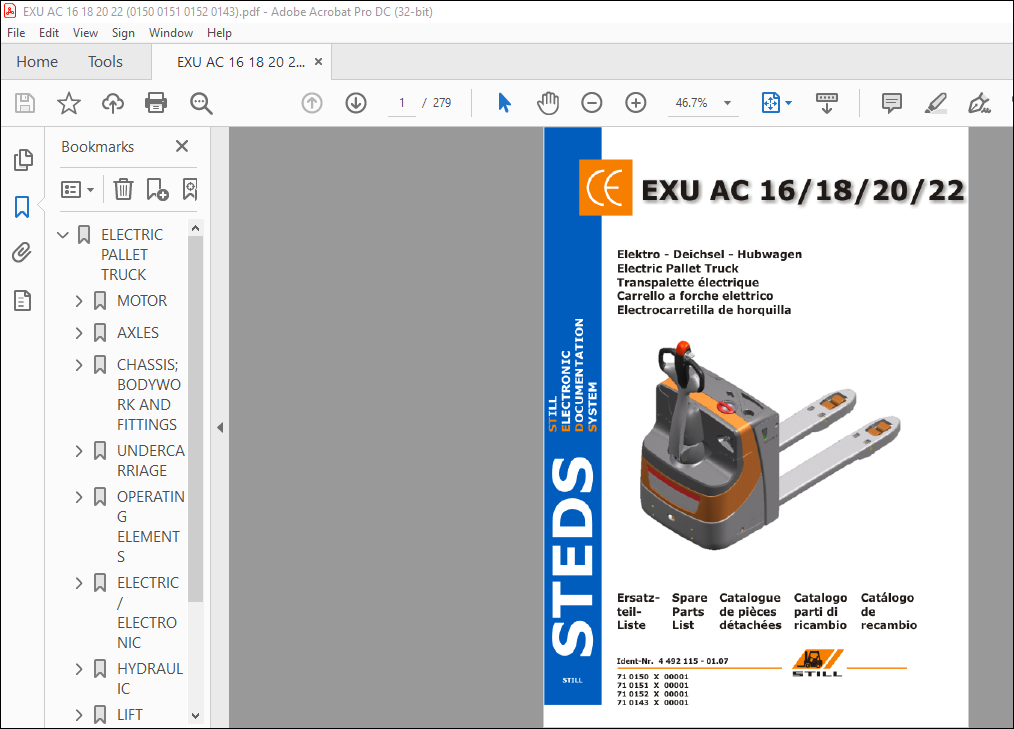This screenshot has height=729, width=1014.
Task: Expand the CHASSIS; BODYWORK AND FITTINGS bookmark
Action: 79,365
